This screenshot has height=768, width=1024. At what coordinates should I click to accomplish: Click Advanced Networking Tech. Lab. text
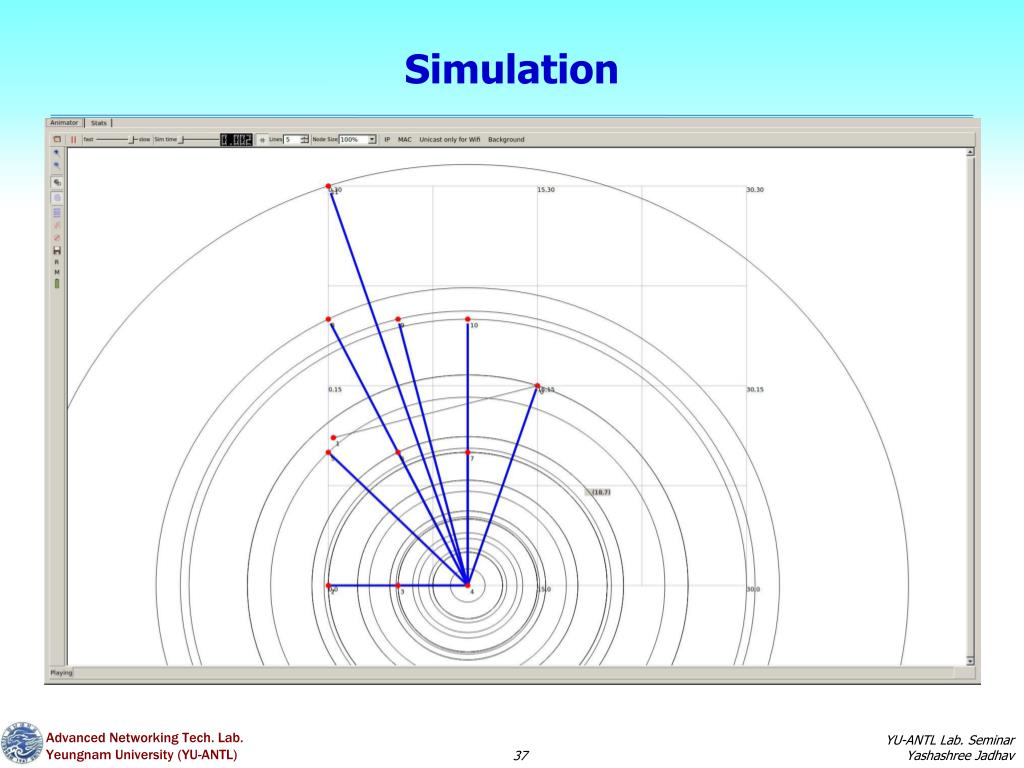click(x=144, y=738)
